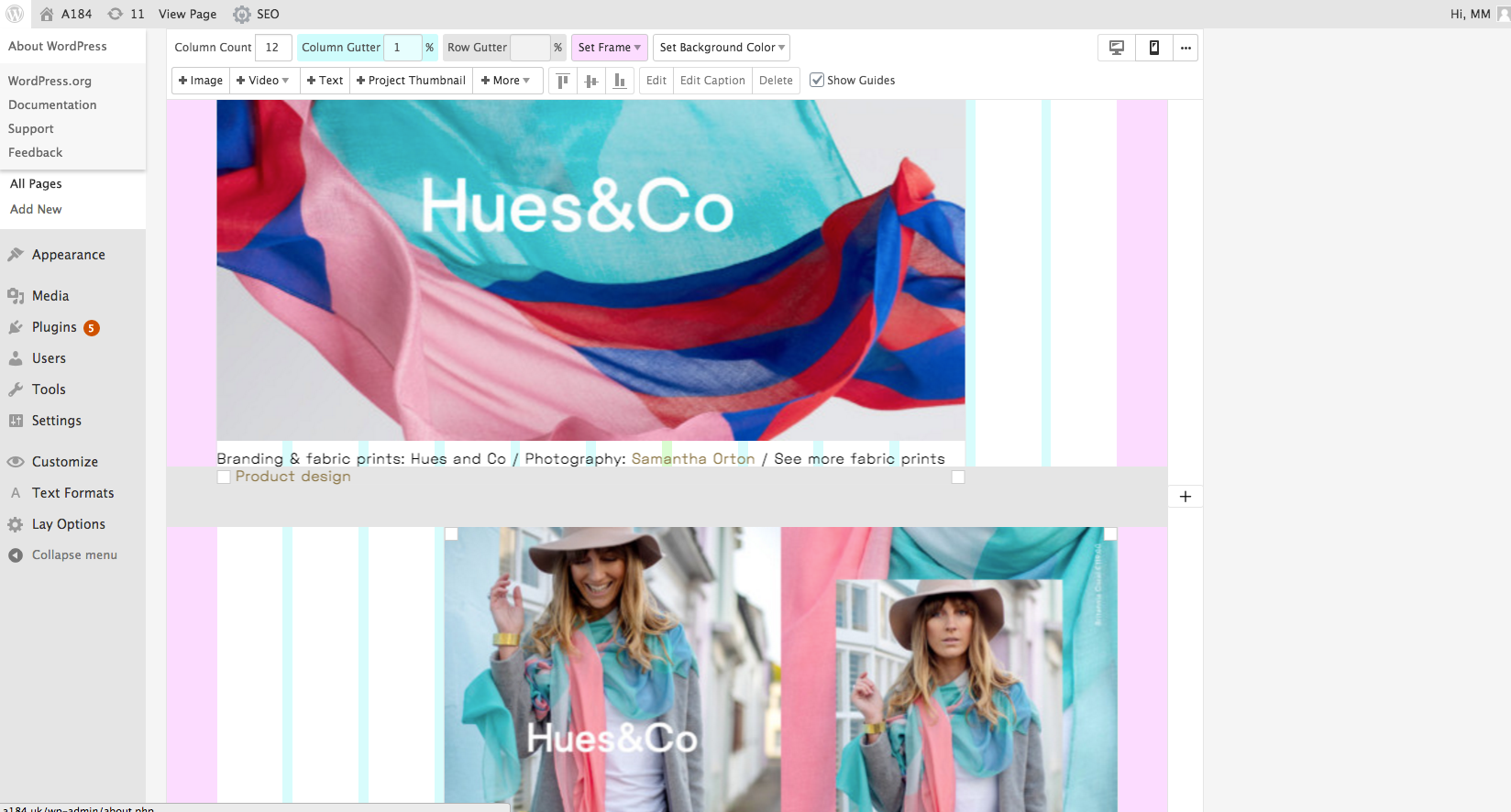This screenshot has width=1511, height=812.
Task: Click View Page in admin bar
Action: tap(187, 14)
